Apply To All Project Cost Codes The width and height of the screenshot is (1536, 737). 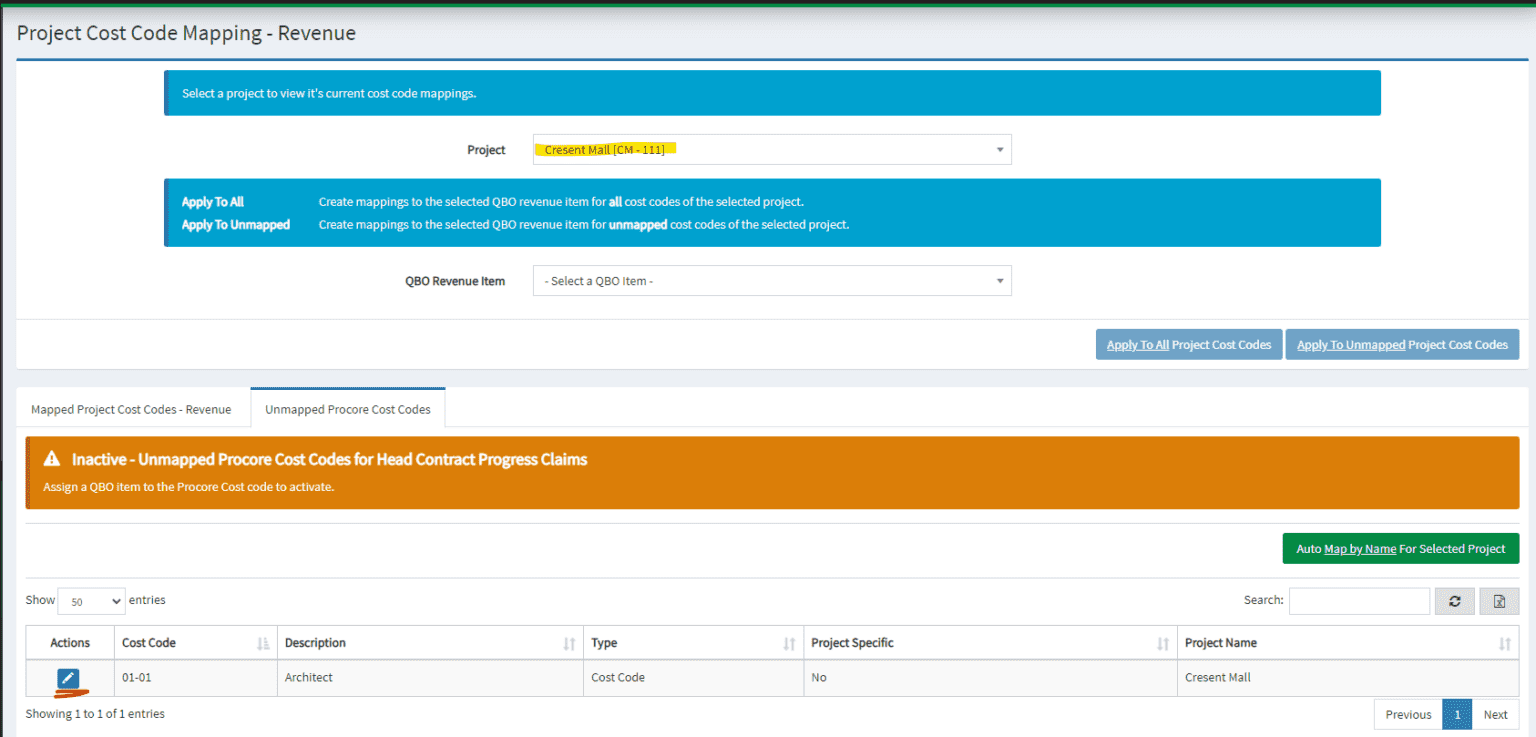coord(1188,344)
